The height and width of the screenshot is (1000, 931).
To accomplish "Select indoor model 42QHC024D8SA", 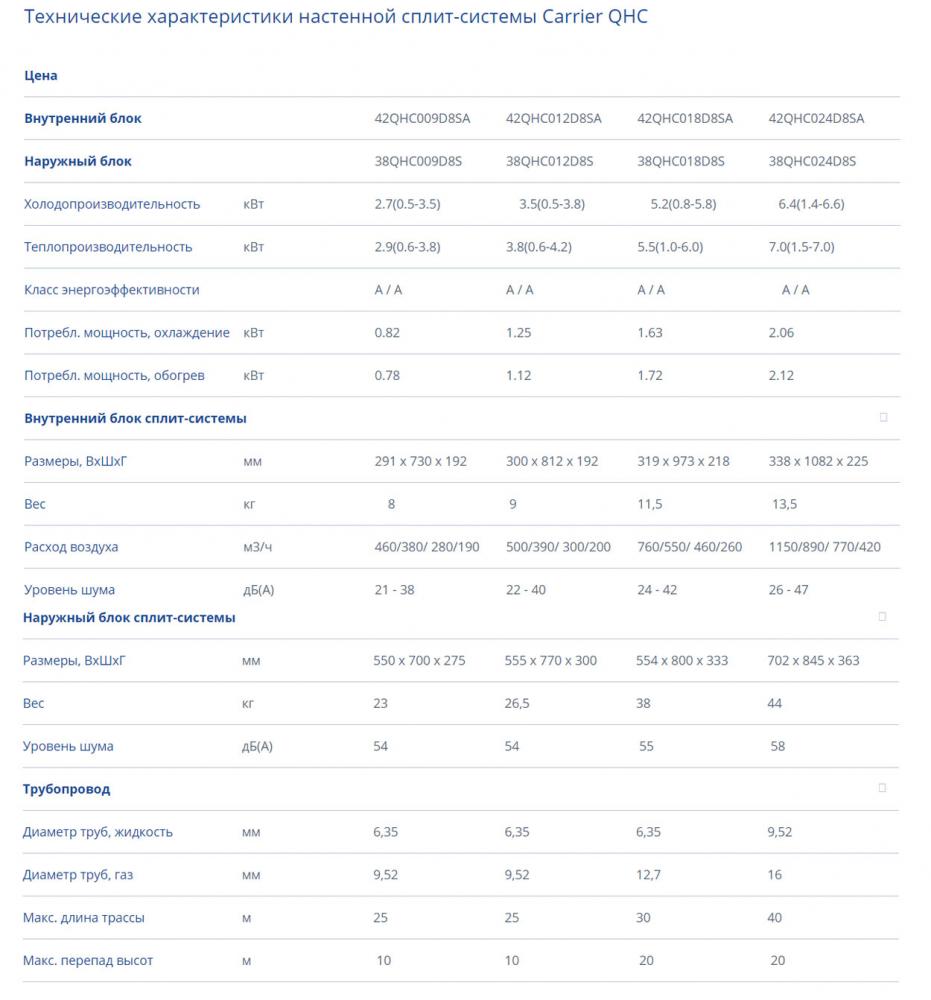I will coord(816,118).
